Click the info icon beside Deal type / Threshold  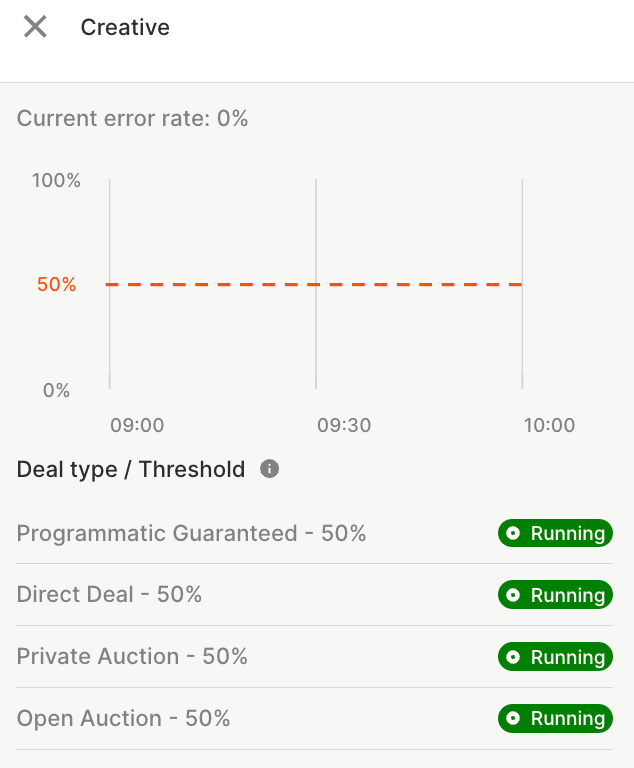tap(269, 468)
